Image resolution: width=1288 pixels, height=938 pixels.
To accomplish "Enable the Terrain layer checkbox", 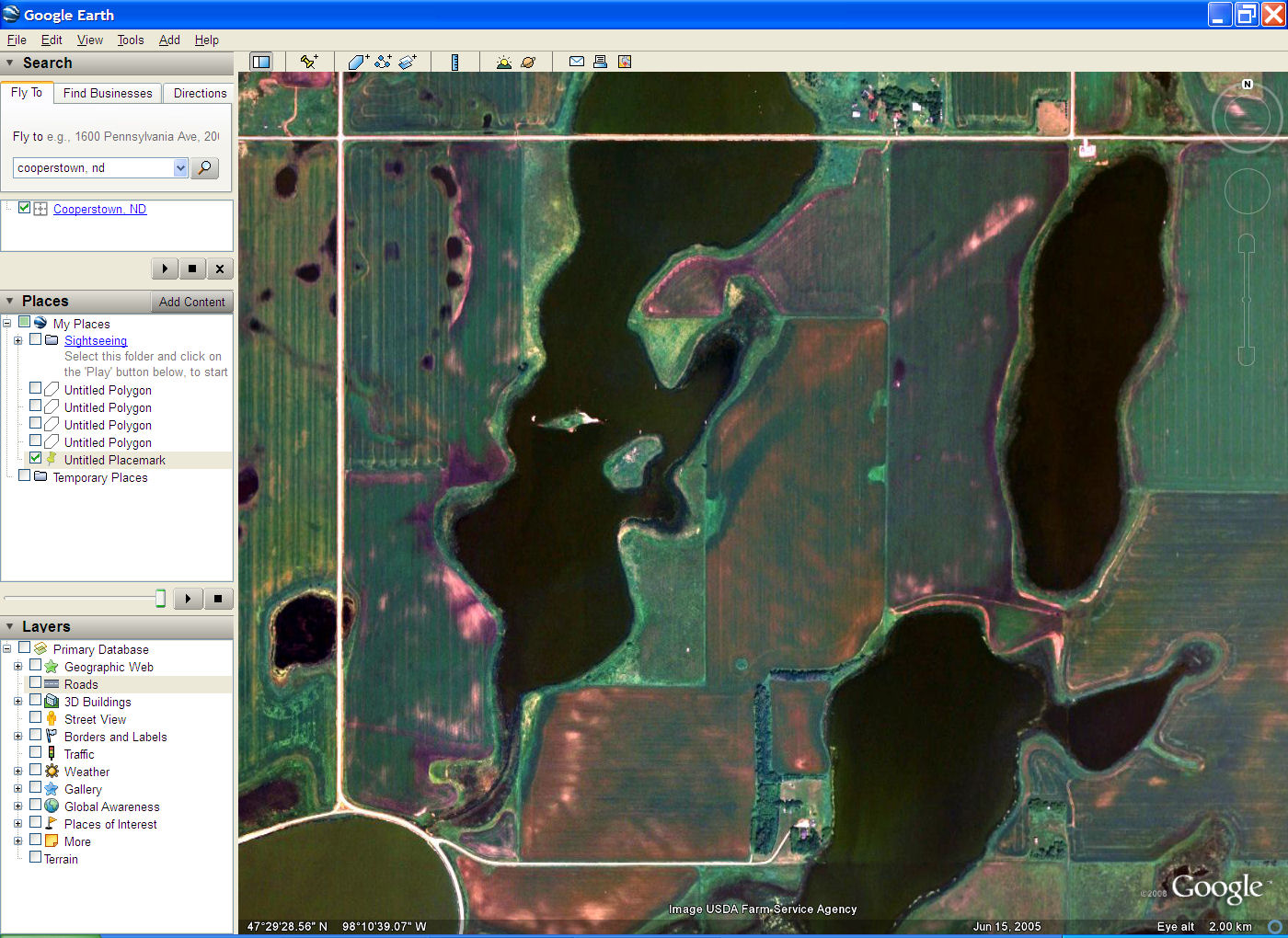I will click(36, 857).
